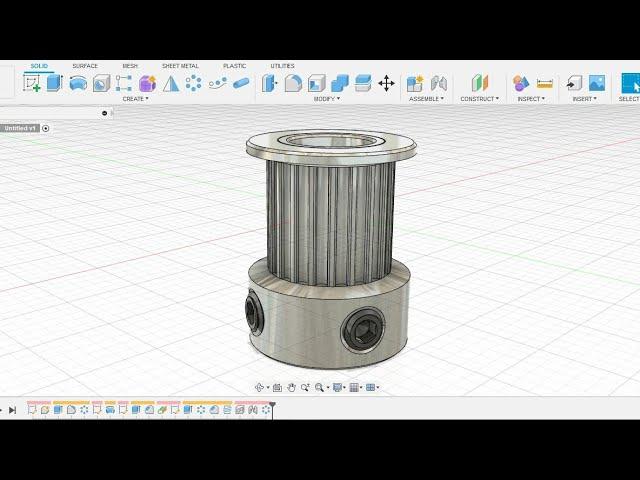
Task: Select the Revolve tool
Action: point(78,83)
